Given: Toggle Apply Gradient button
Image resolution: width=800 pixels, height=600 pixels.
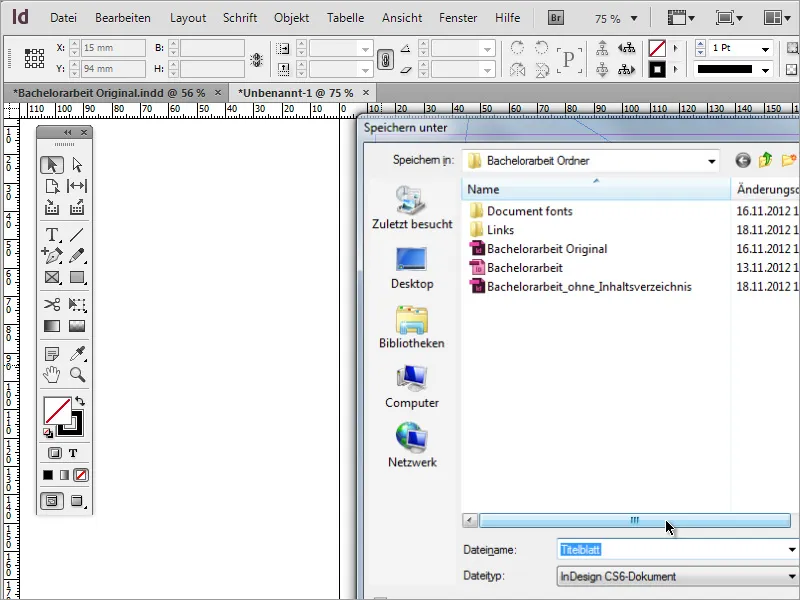Looking at the screenshot, I should pyautogui.click(x=64, y=475).
